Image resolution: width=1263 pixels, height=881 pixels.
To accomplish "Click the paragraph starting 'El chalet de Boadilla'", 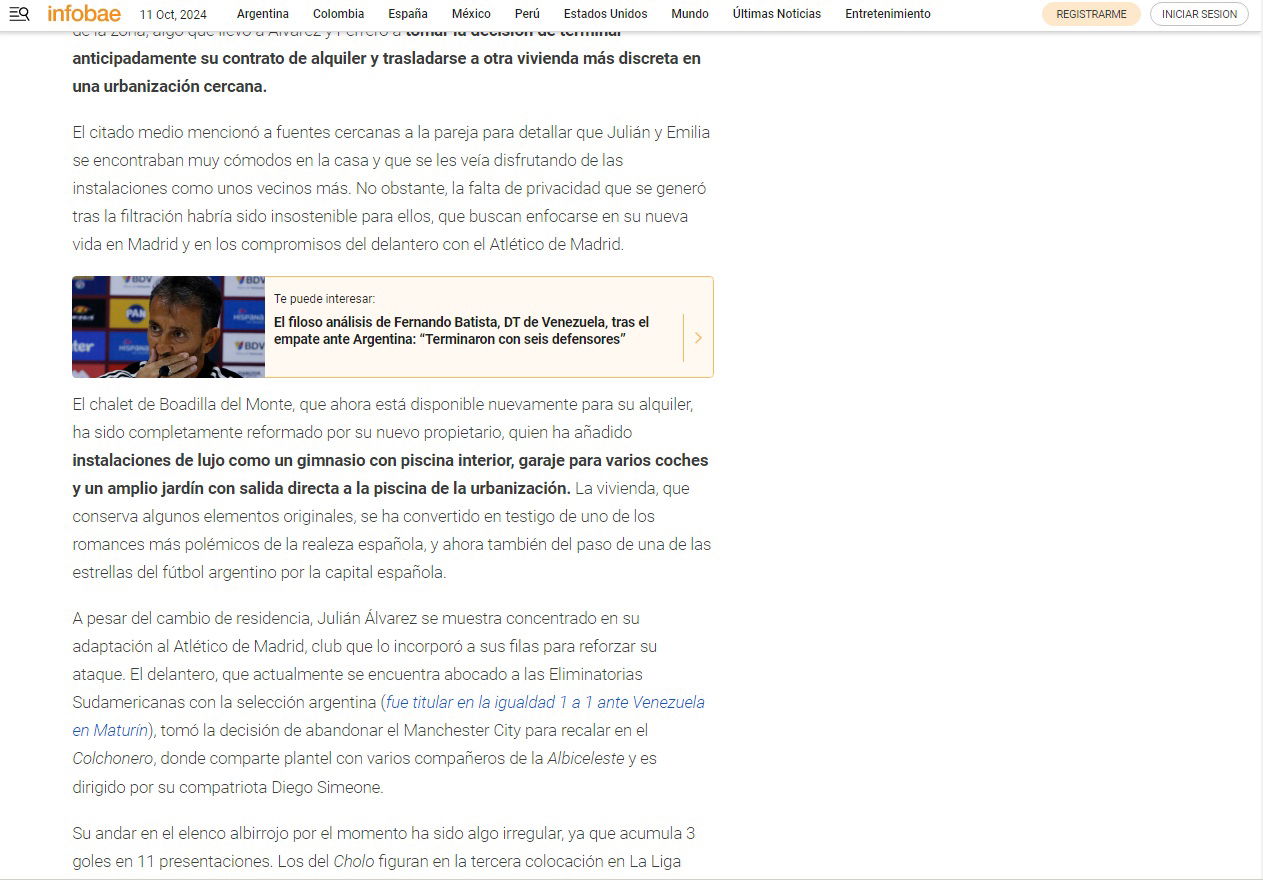I will [x=391, y=488].
